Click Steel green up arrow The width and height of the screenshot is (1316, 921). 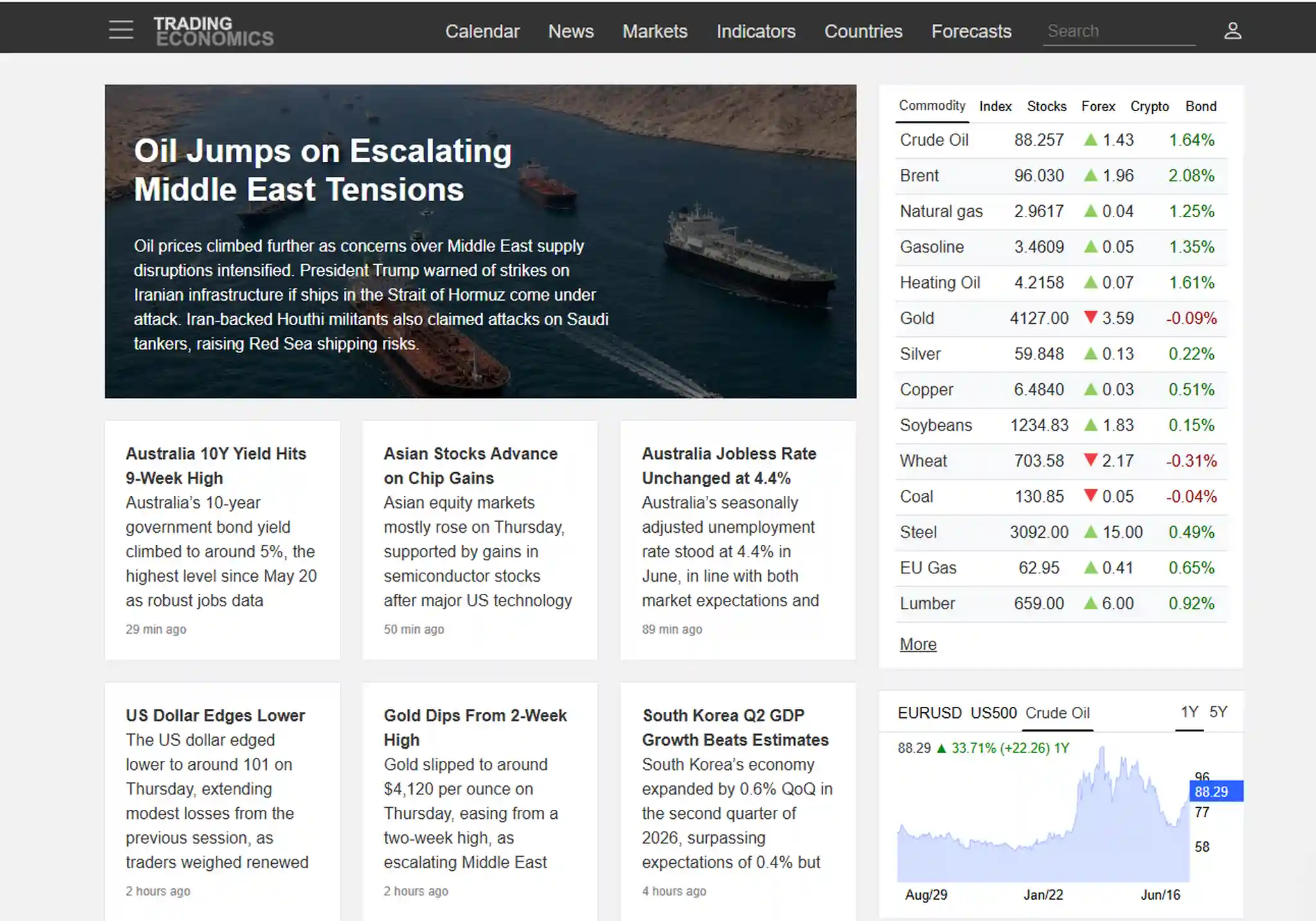(1090, 532)
